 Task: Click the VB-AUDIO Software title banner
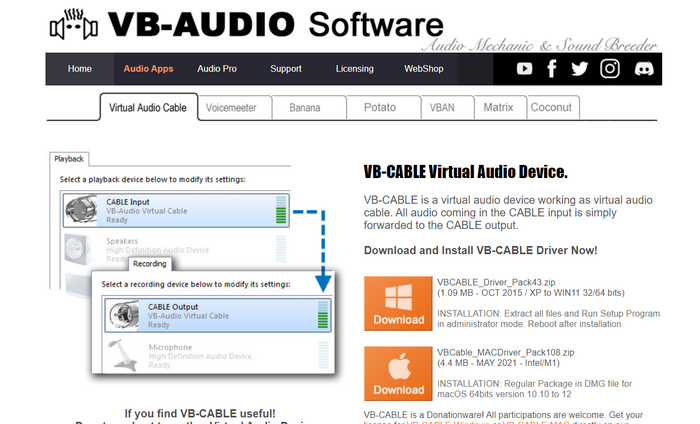click(275, 24)
